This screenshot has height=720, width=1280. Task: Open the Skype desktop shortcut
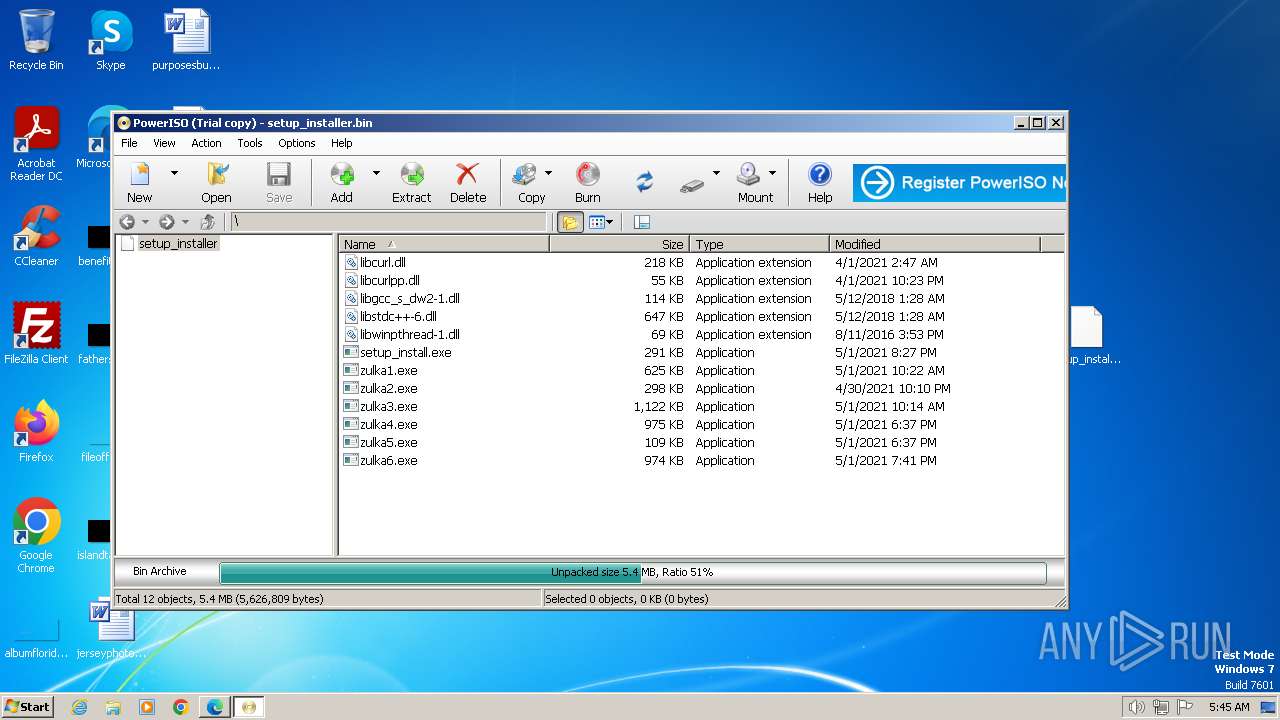tap(110, 40)
